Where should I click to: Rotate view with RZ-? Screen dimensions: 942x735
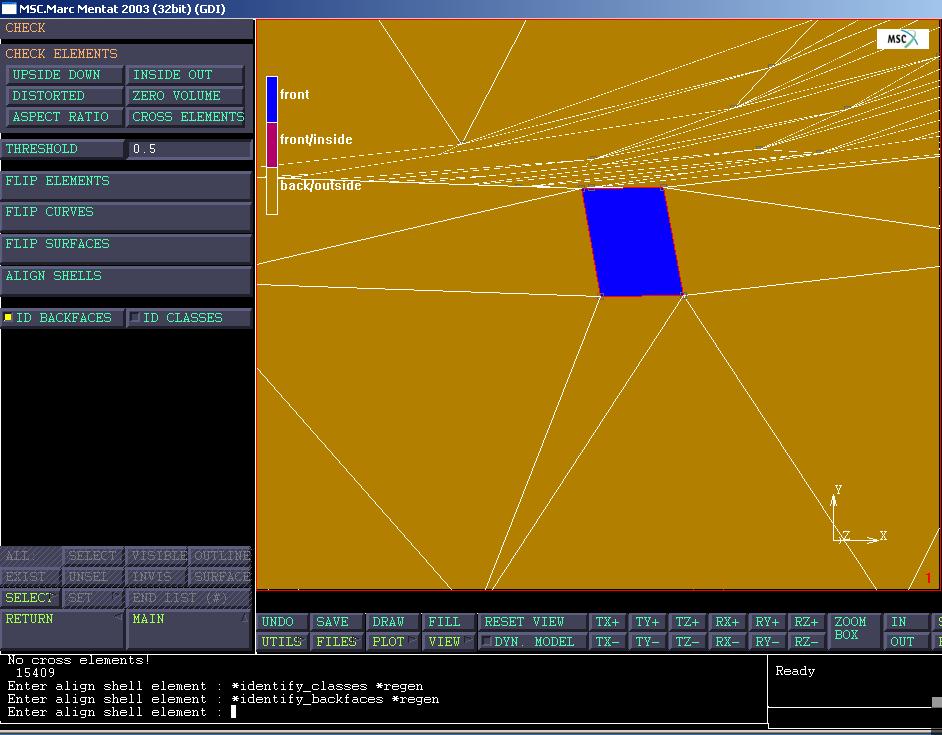(x=807, y=642)
